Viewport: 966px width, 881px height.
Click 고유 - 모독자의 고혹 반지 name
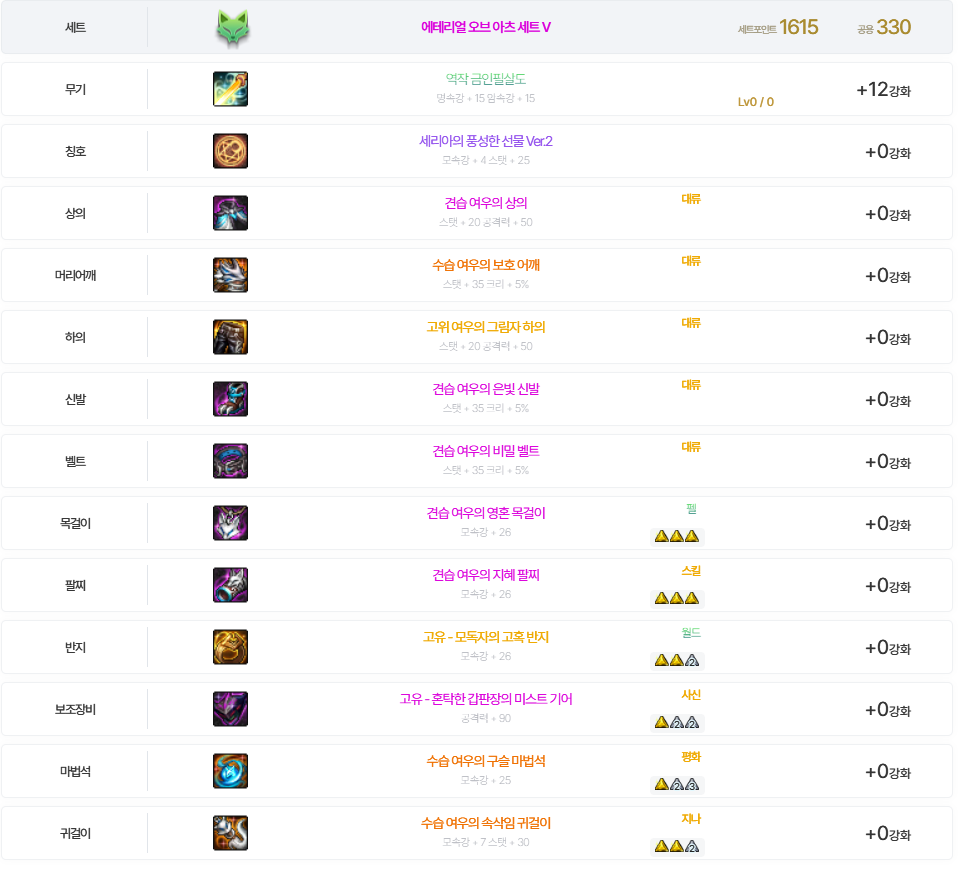485,637
